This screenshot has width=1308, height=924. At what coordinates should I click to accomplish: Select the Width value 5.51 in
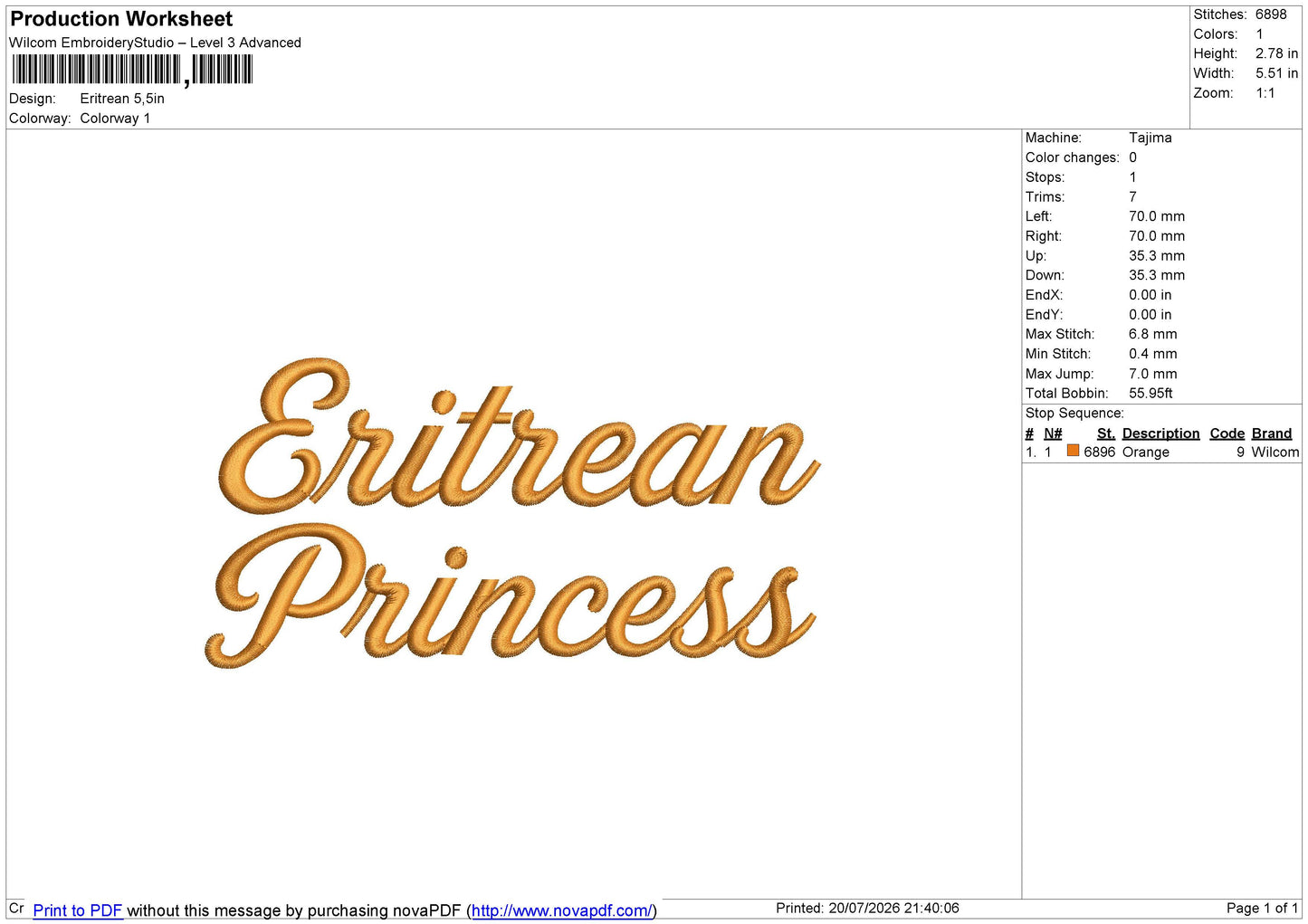click(x=1276, y=73)
